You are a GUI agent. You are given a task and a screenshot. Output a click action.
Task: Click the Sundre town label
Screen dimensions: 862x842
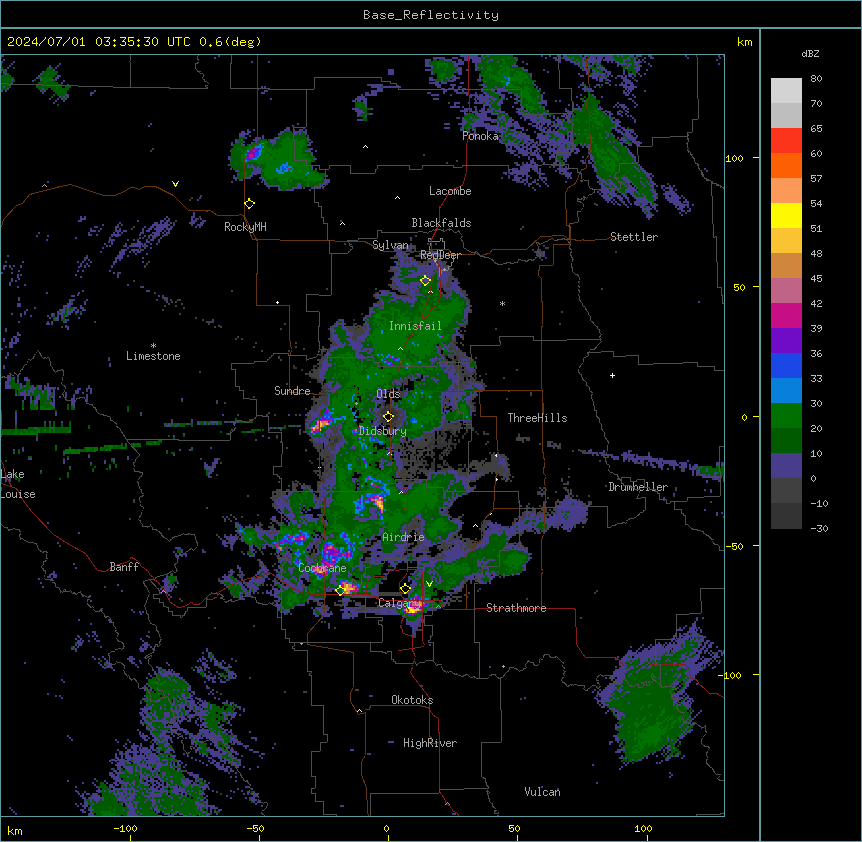(292, 391)
